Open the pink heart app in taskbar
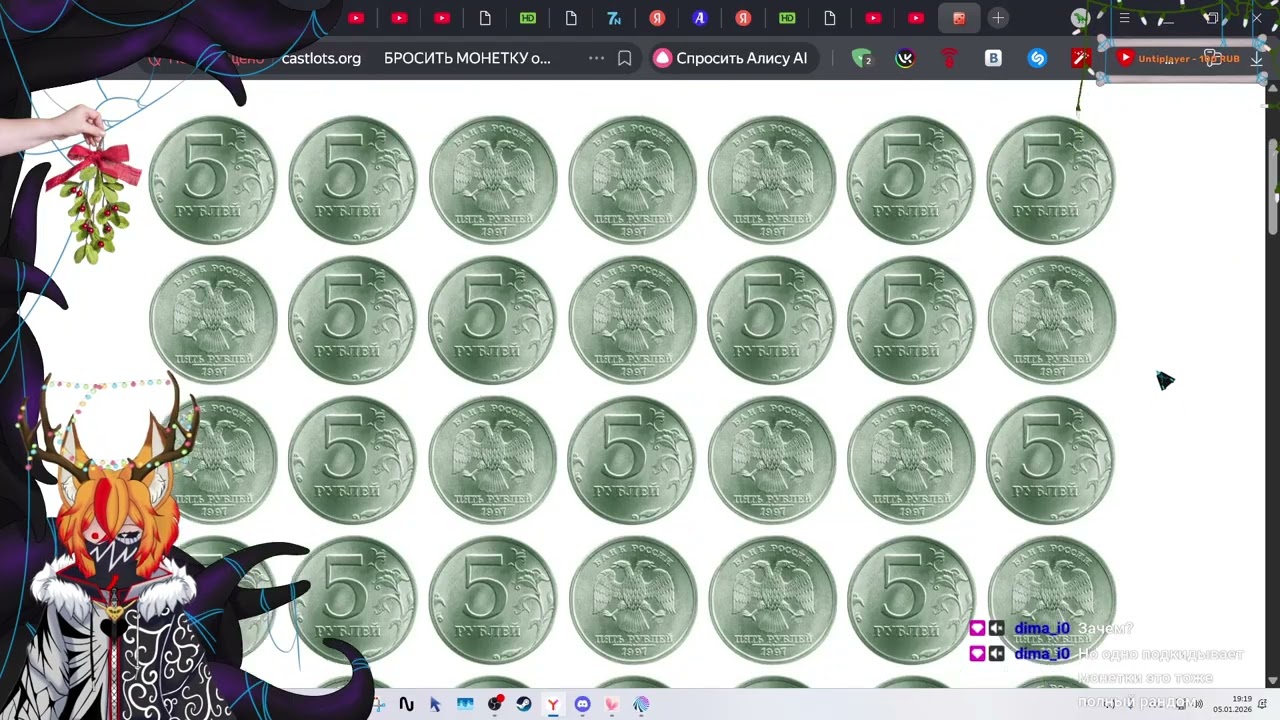This screenshot has height=720, width=1280. pos(612,704)
